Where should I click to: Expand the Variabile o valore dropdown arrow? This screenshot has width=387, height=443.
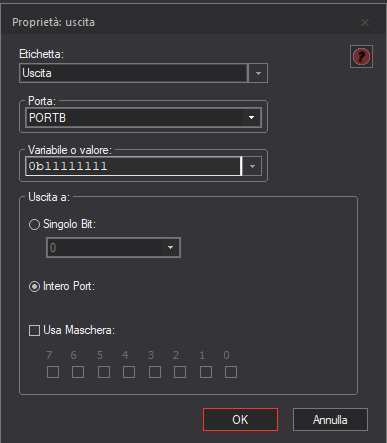(252, 166)
